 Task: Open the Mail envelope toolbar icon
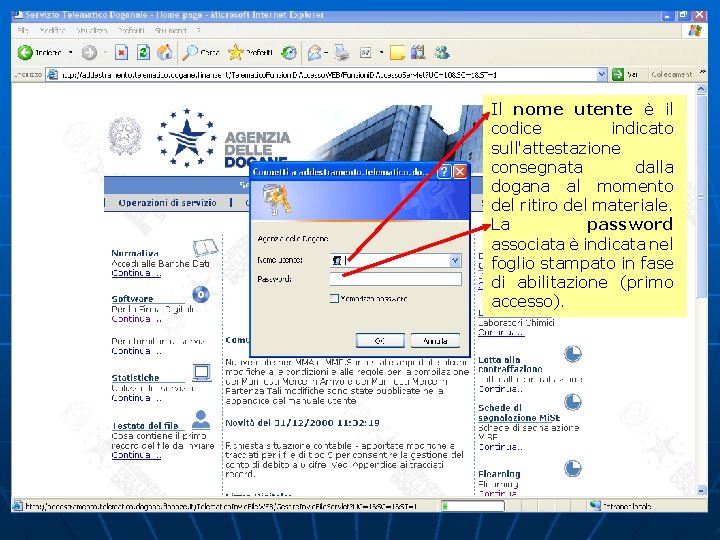315,53
